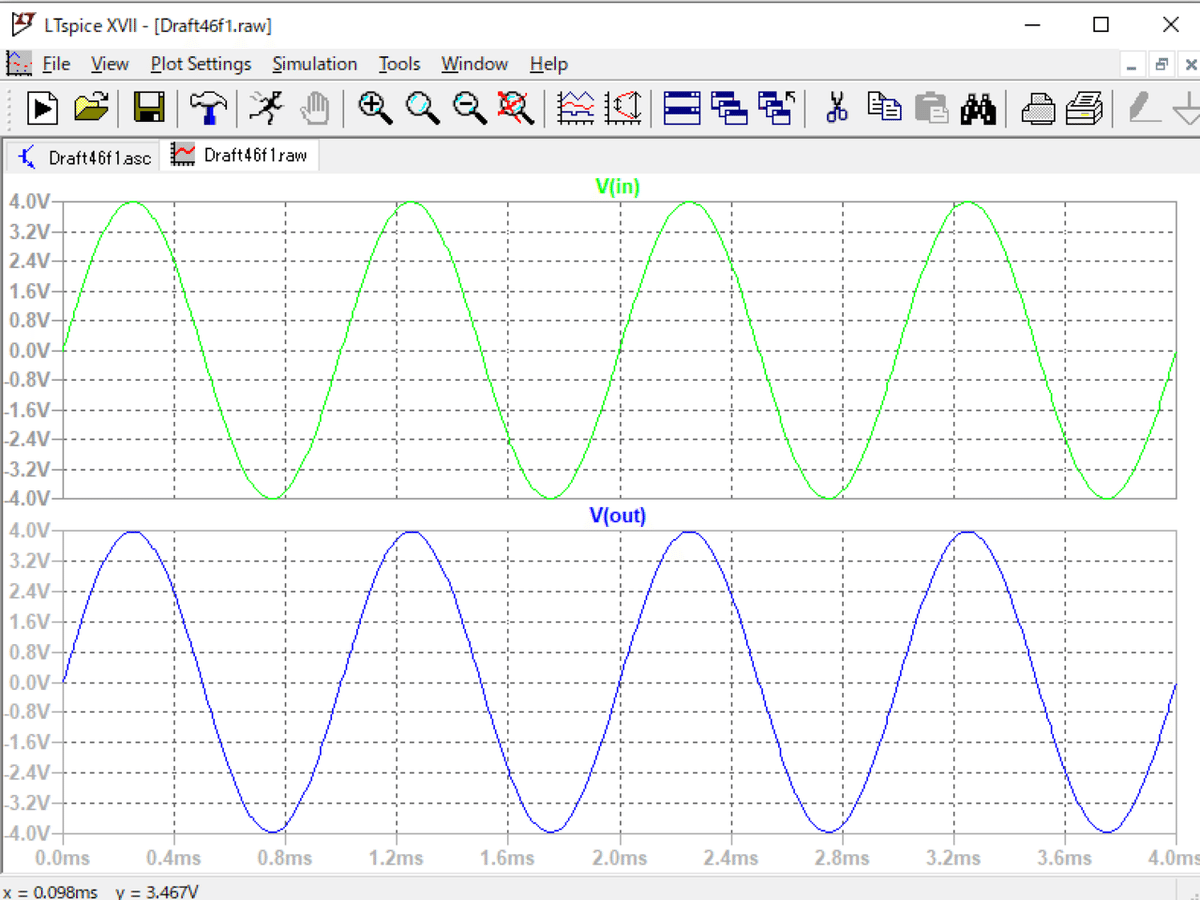Image resolution: width=1200 pixels, height=900 pixels.
Task: Maximize the LTspice XVII window
Action: point(1101,24)
